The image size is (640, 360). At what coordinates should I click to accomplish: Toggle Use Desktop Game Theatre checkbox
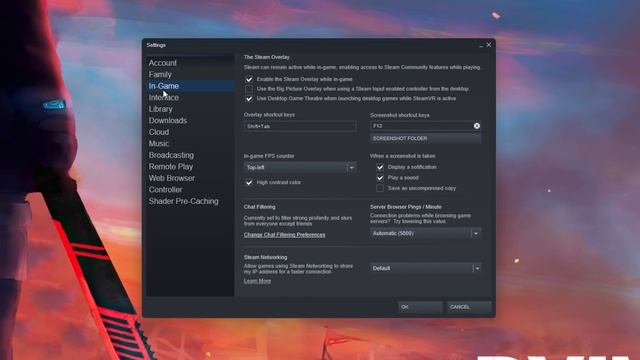tap(249, 99)
